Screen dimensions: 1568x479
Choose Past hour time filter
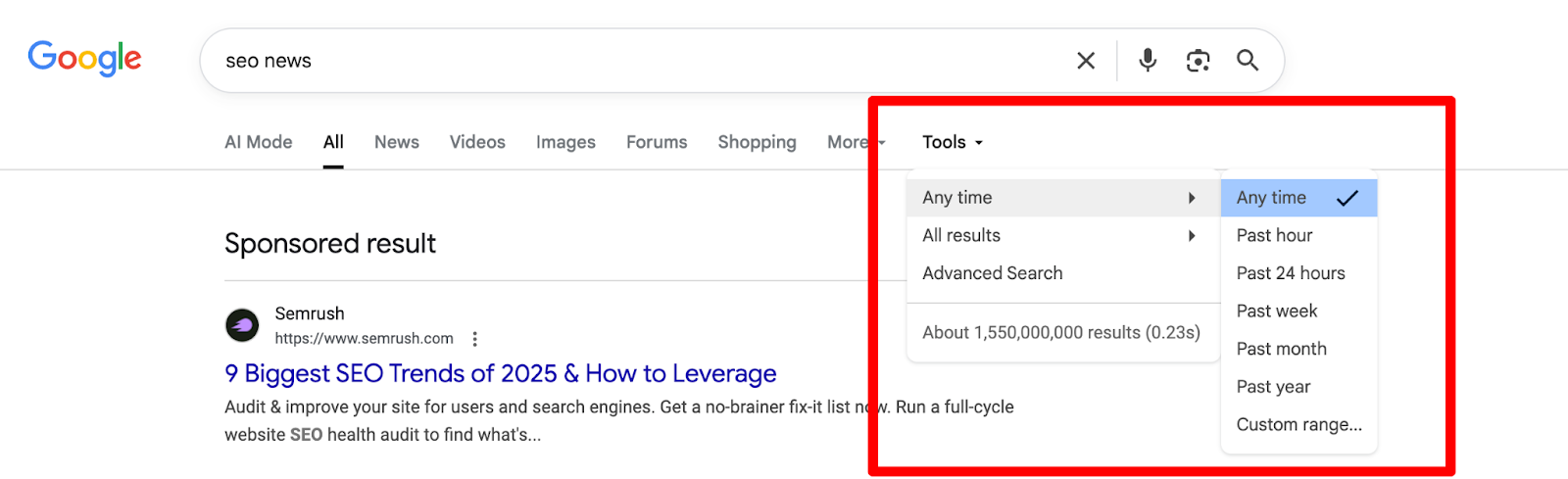(x=1274, y=236)
